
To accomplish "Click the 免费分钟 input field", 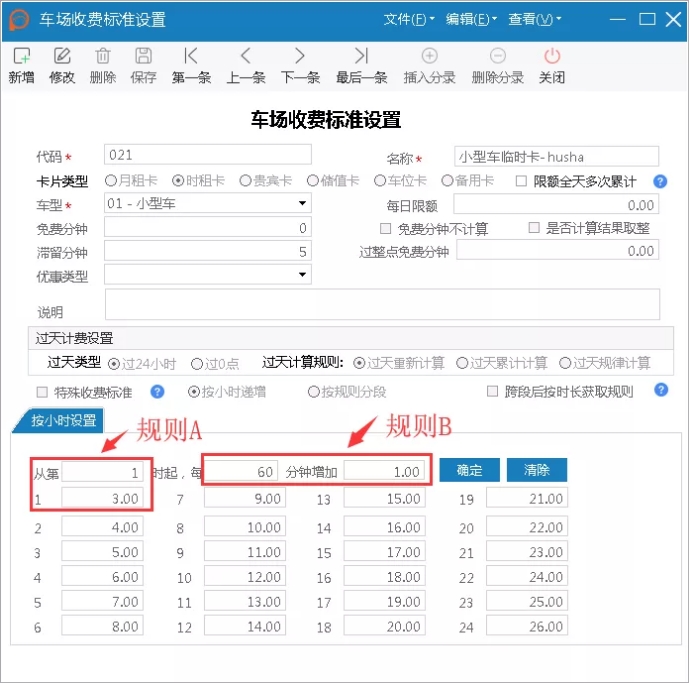I will pos(208,228).
